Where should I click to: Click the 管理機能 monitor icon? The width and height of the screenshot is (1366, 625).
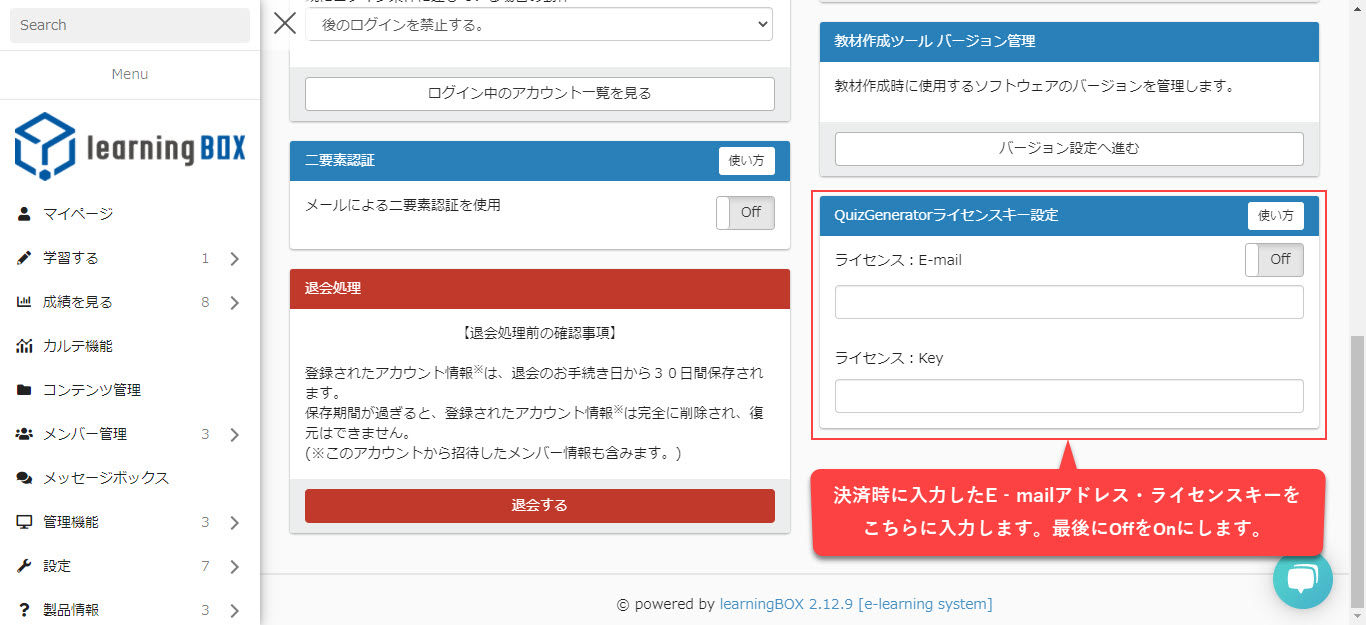[24, 522]
